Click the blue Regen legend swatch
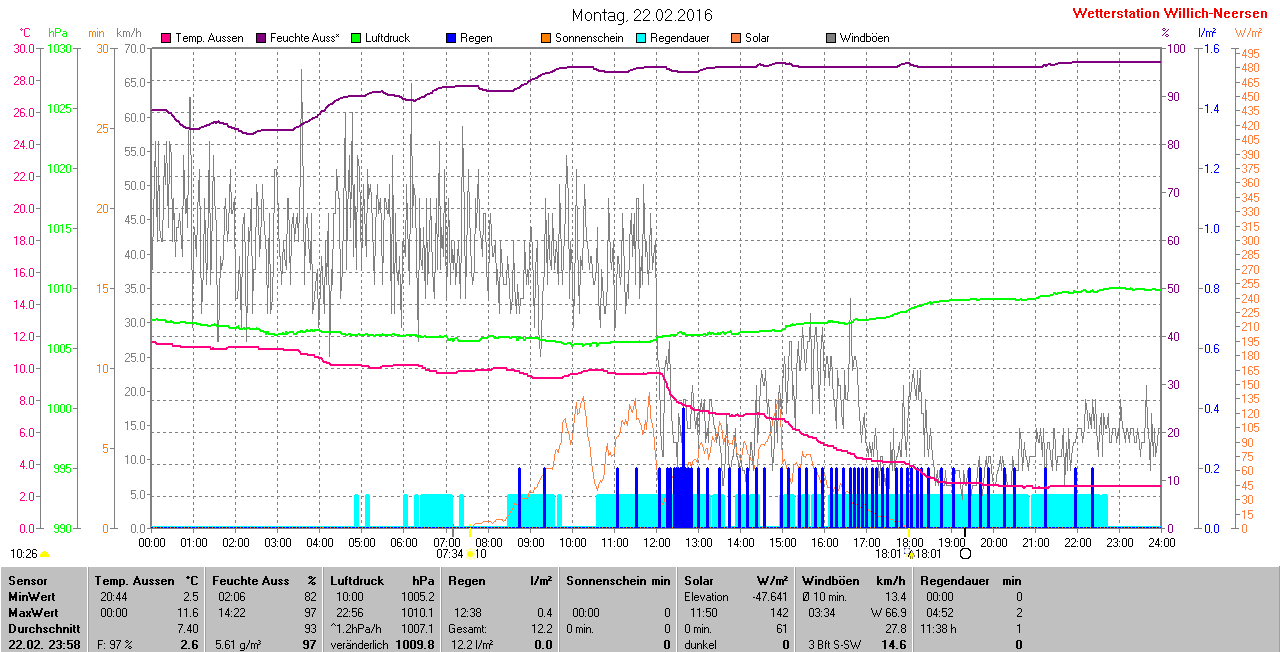This screenshot has height=652, width=1280. pyautogui.click(x=452, y=38)
